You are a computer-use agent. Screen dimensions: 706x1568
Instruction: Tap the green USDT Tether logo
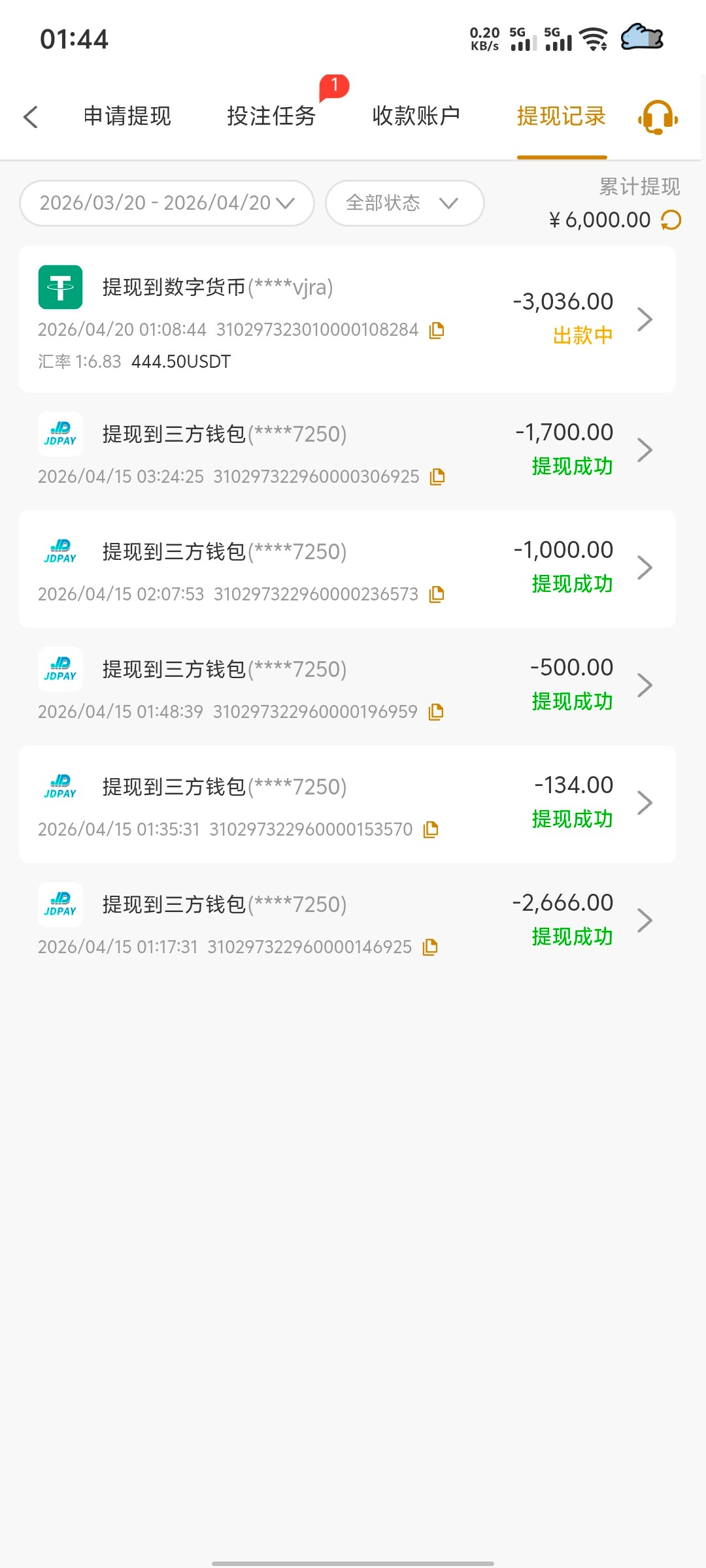60,287
